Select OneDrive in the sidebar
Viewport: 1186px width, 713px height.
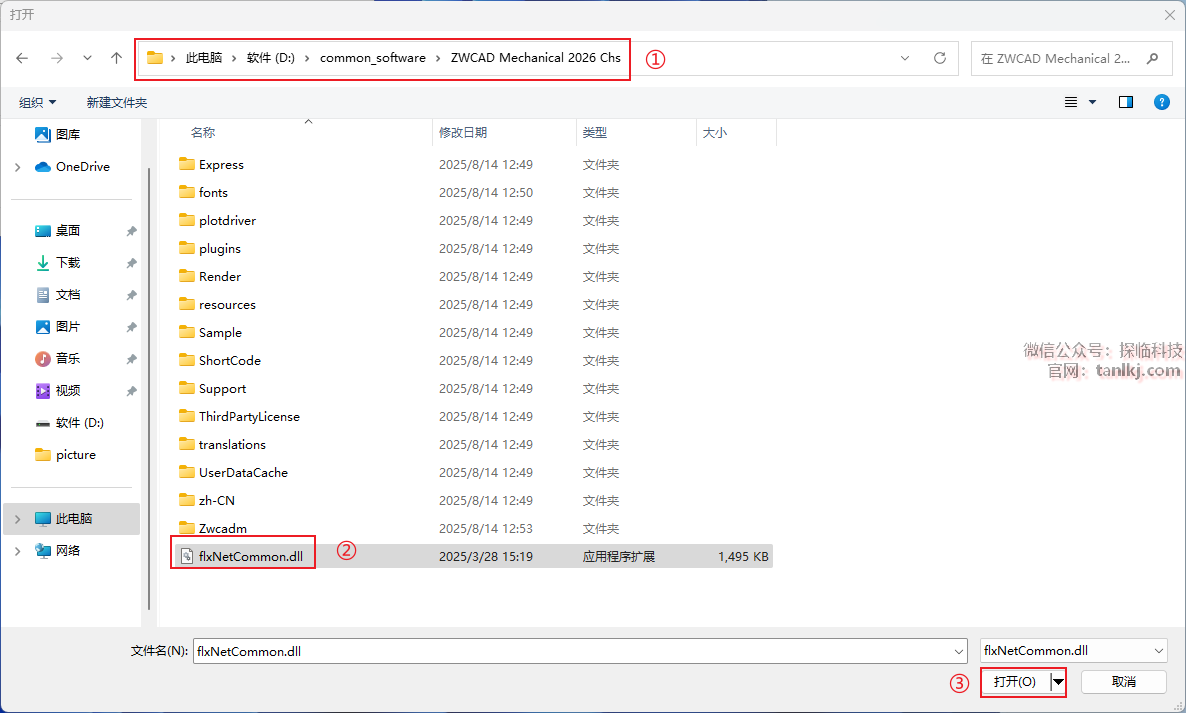[73, 166]
